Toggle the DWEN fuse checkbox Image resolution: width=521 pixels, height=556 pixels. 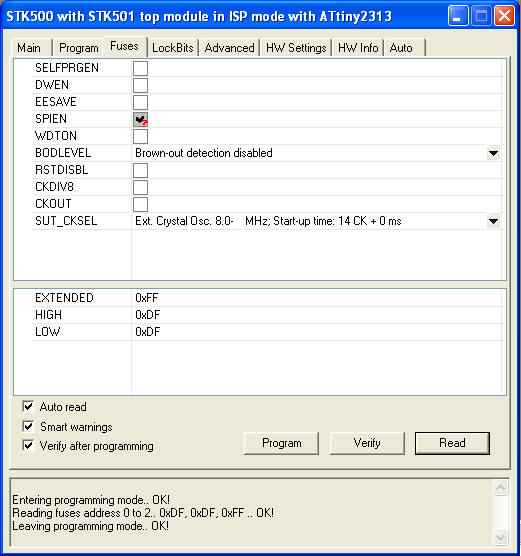point(140,85)
